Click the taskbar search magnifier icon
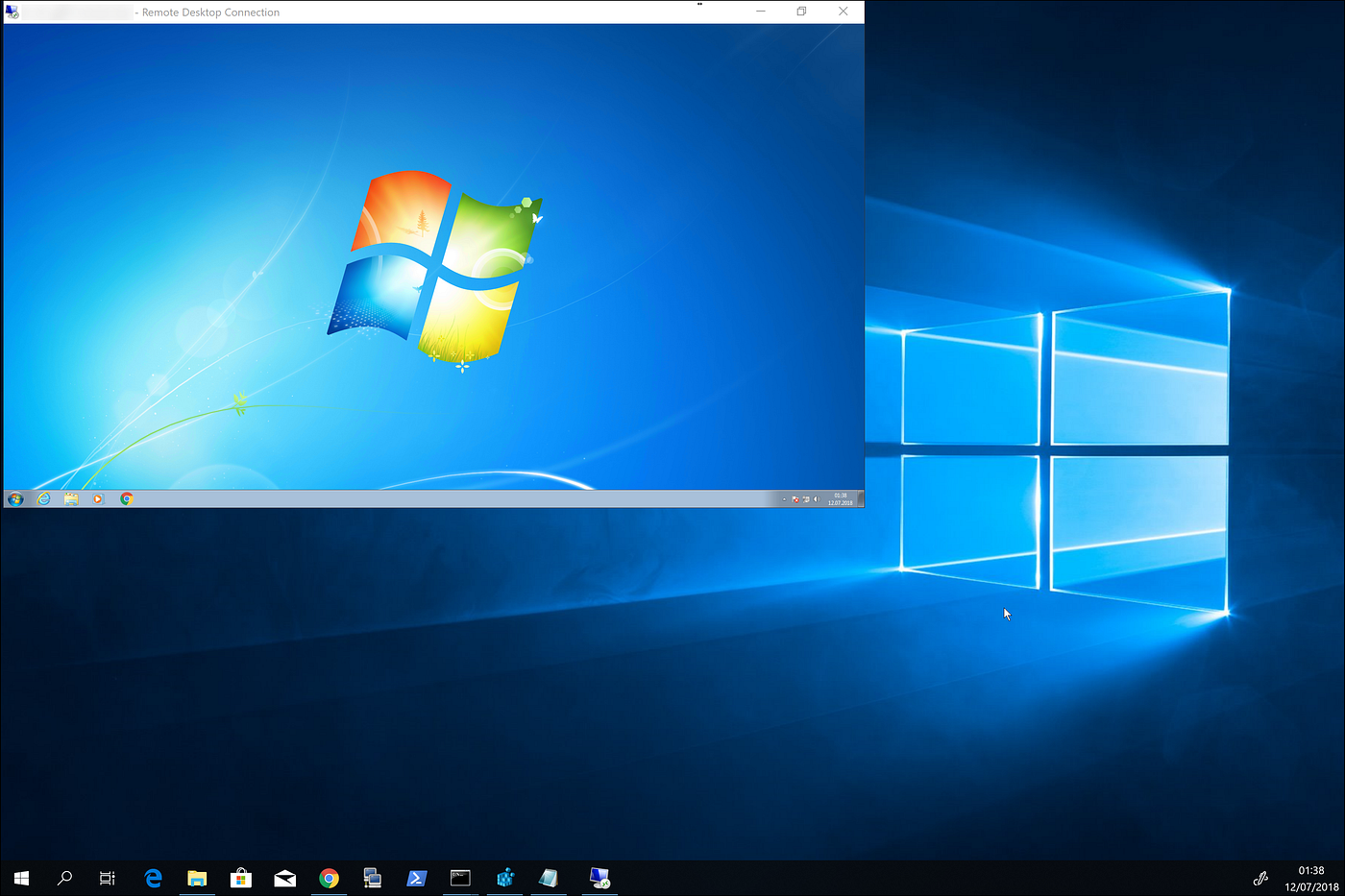This screenshot has width=1345, height=896. [64, 878]
